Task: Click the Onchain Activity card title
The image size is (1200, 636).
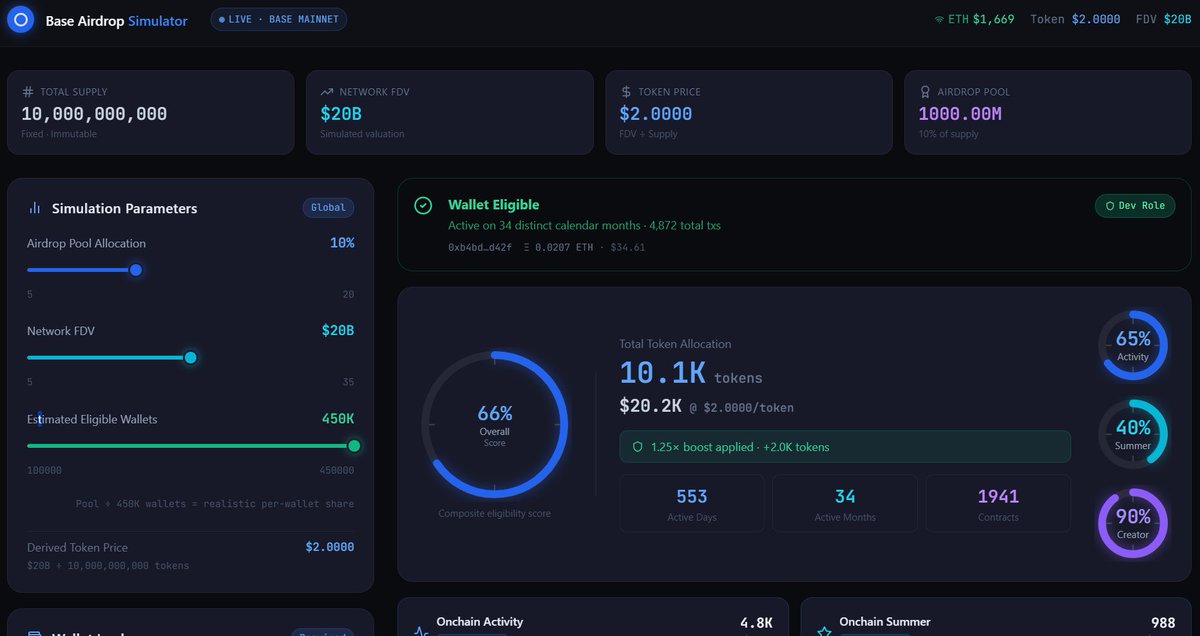Action: [480, 622]
